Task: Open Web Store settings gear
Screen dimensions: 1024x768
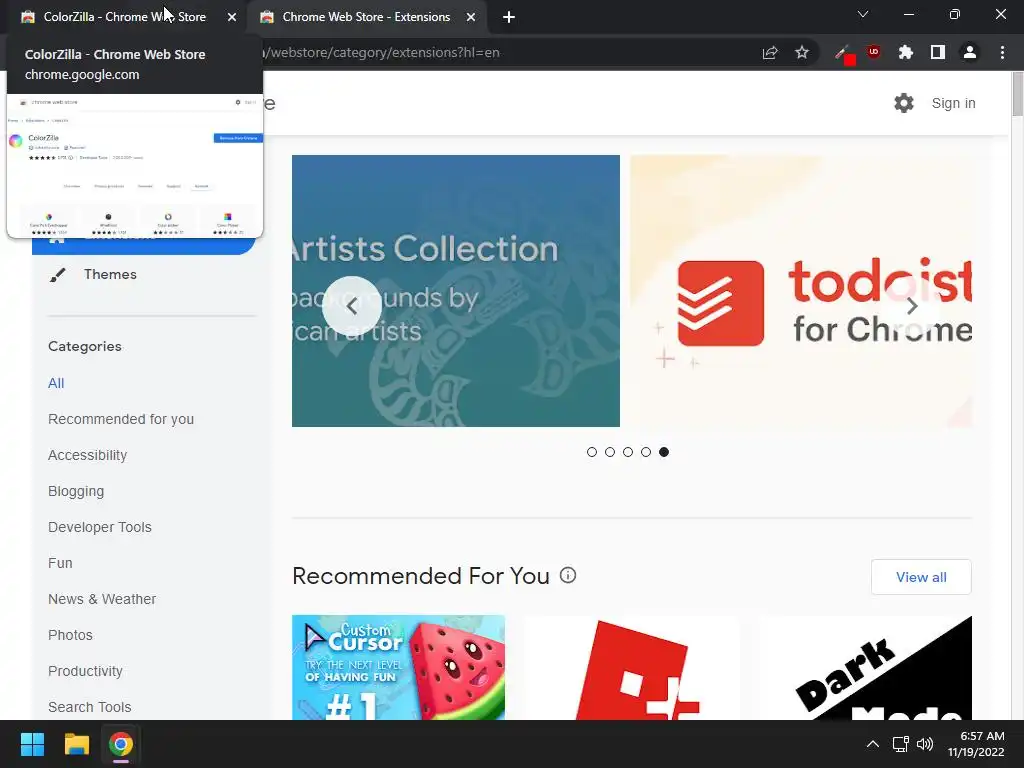Action: coord(904,103)
